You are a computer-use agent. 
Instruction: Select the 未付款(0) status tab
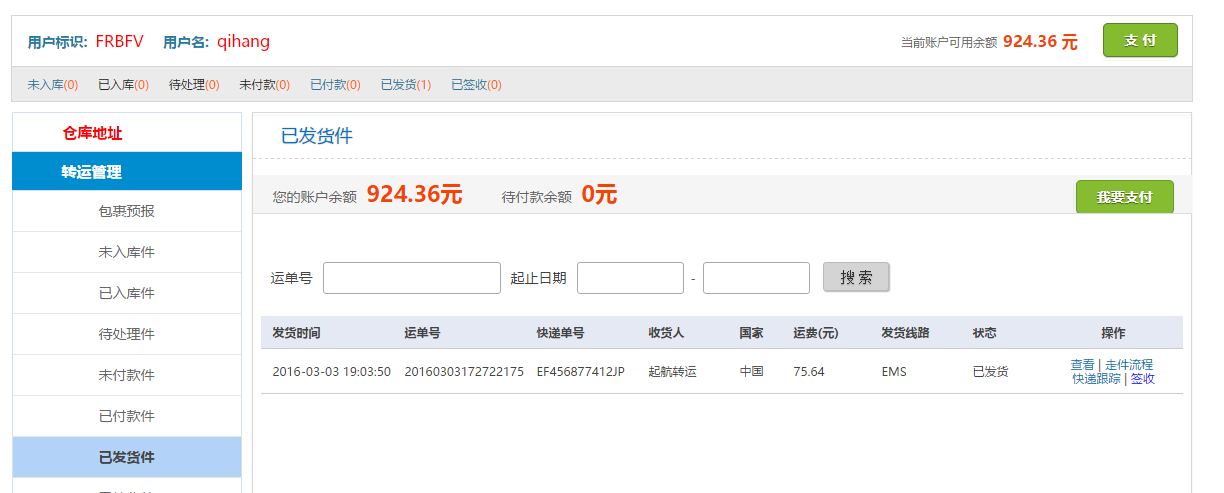click(264, 85)
